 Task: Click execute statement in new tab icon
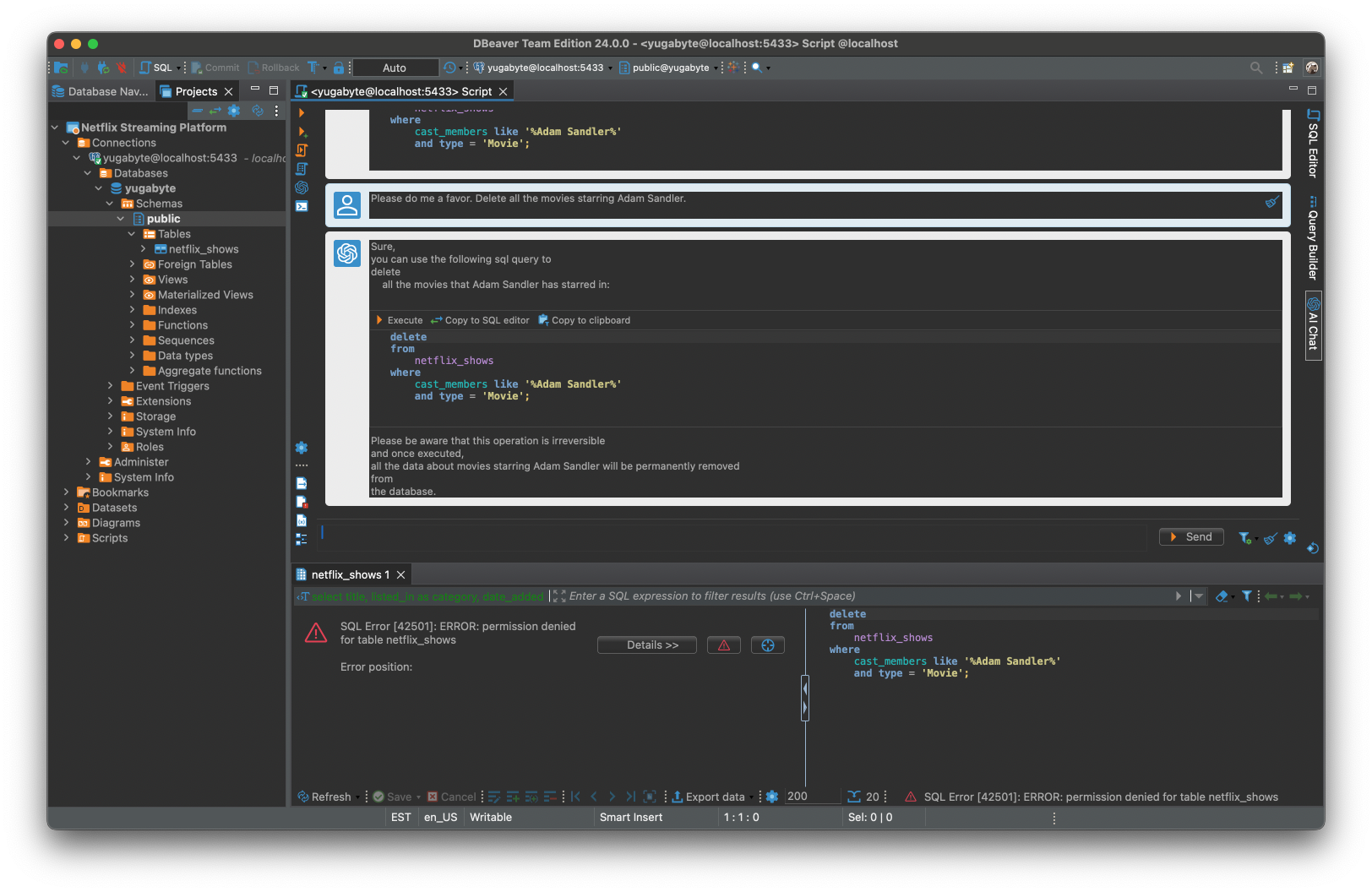(x=302, y=132)
